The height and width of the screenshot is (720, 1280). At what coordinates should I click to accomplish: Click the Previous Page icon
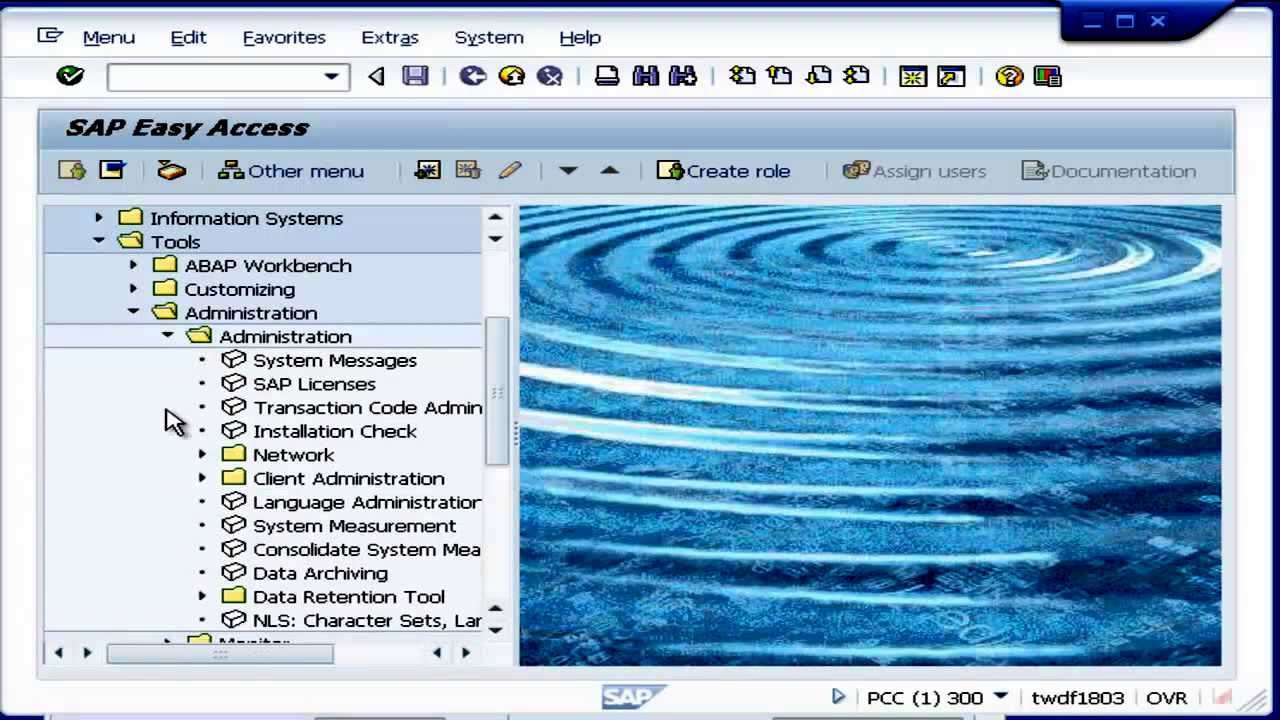[779, 76]
